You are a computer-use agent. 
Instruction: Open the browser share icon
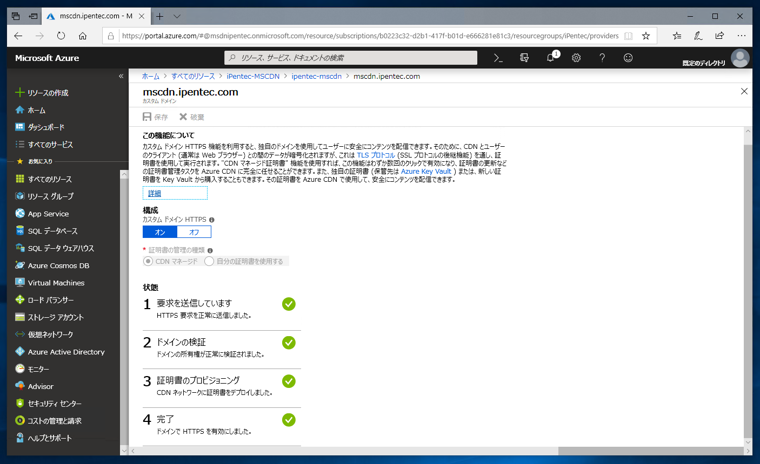720,36
